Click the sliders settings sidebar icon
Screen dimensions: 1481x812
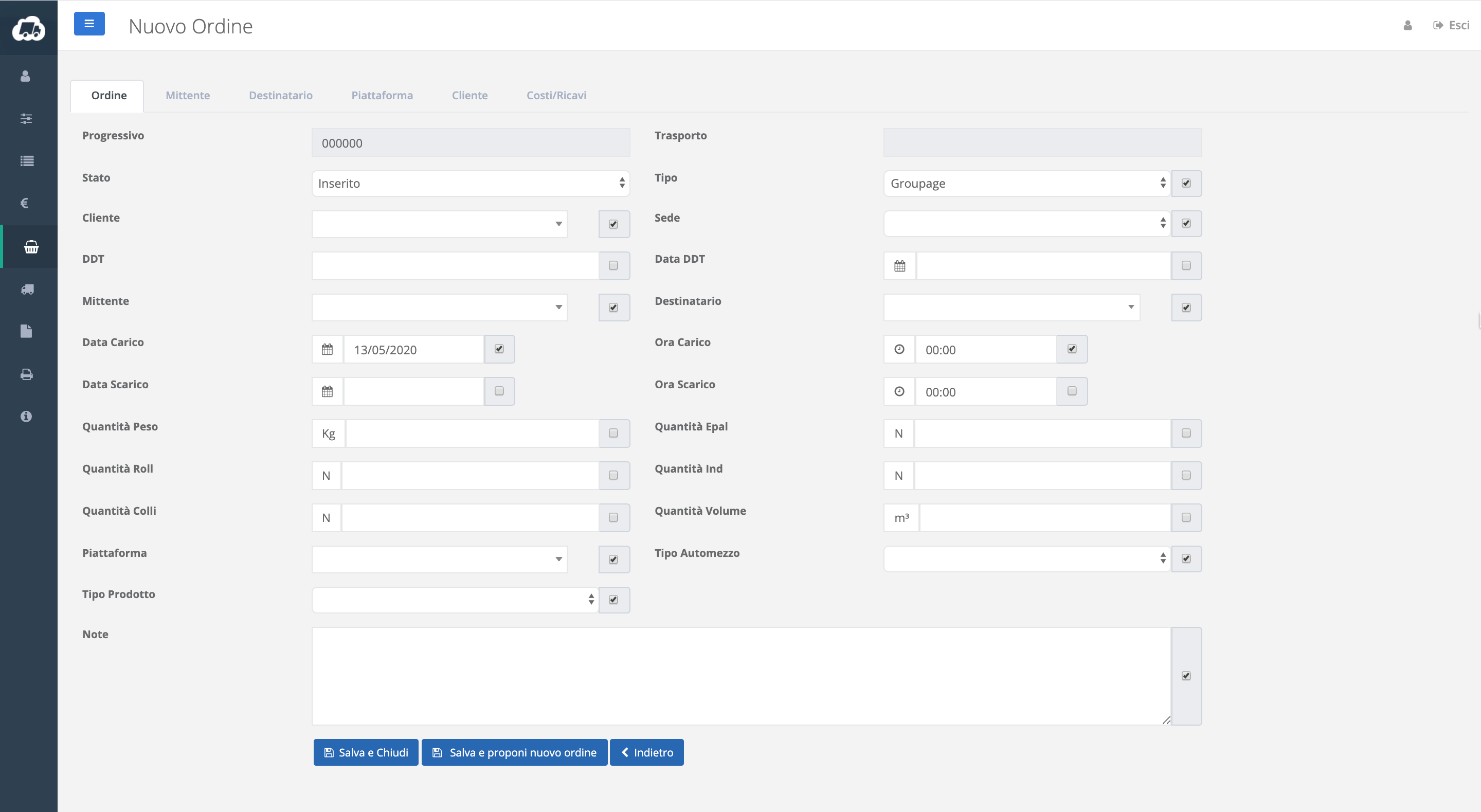click(26, 118)
